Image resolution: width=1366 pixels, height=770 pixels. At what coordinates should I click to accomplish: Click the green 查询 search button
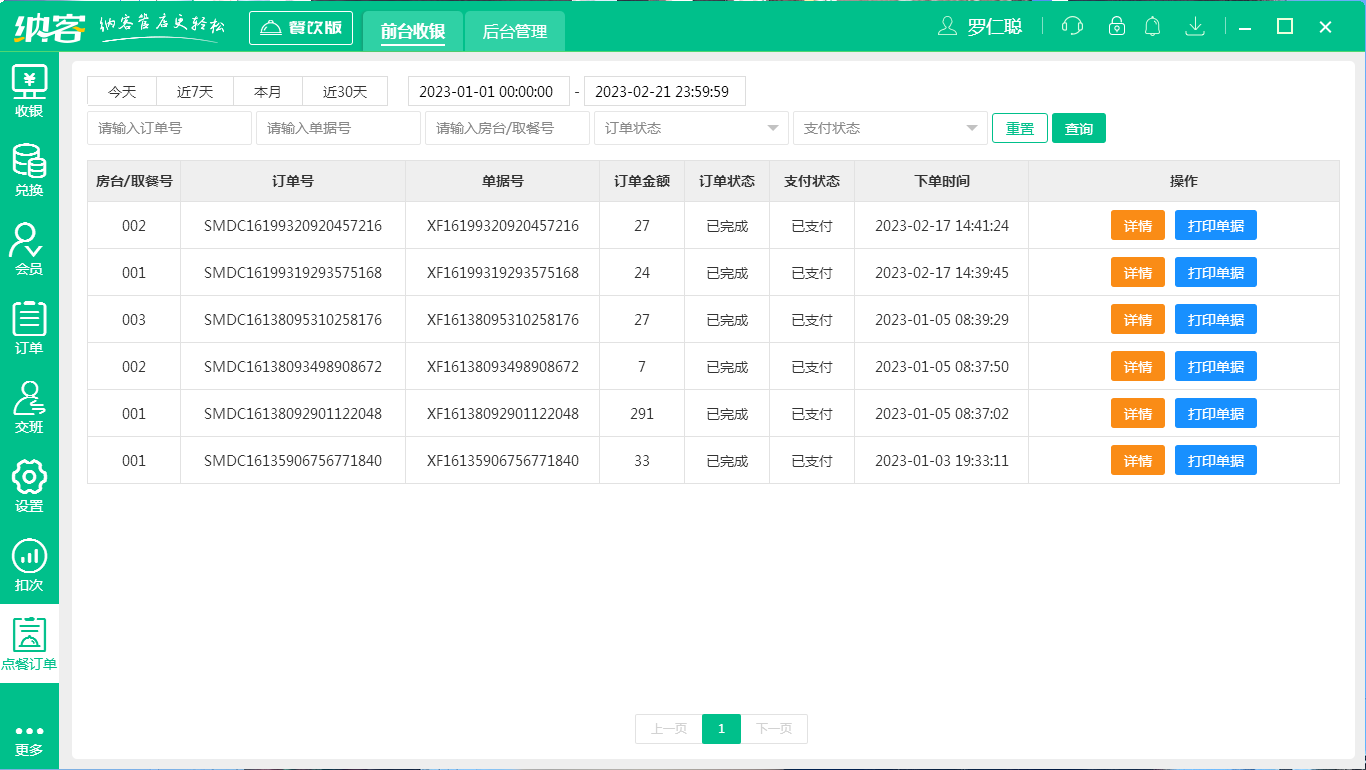(1079, 128)
